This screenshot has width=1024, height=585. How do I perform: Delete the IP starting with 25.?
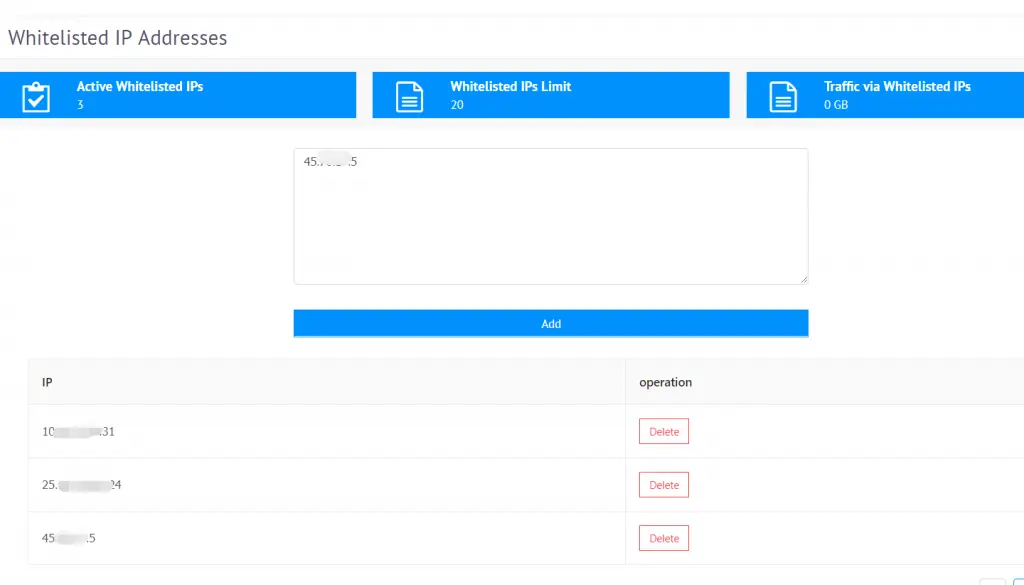click(664, 485)
